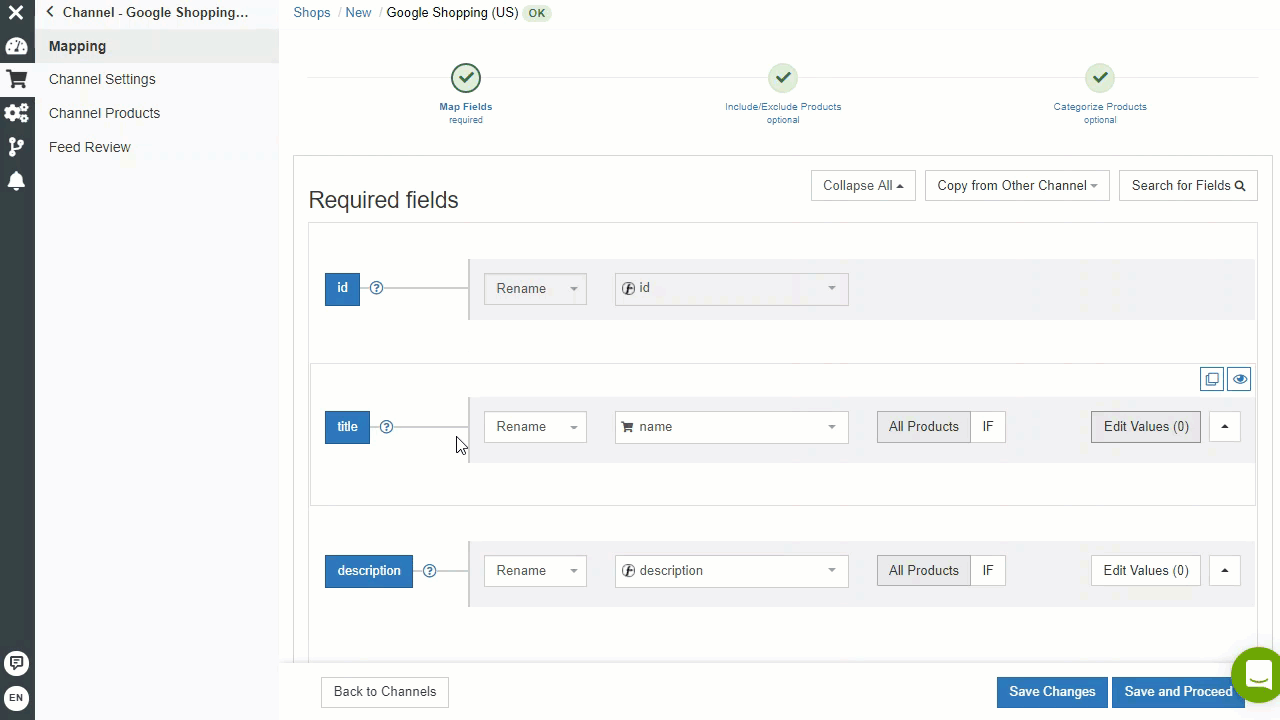The width and height of the screenshot is (1280, 720).
Task: Click Save and Proceed button
Action: pos(1178,692)
